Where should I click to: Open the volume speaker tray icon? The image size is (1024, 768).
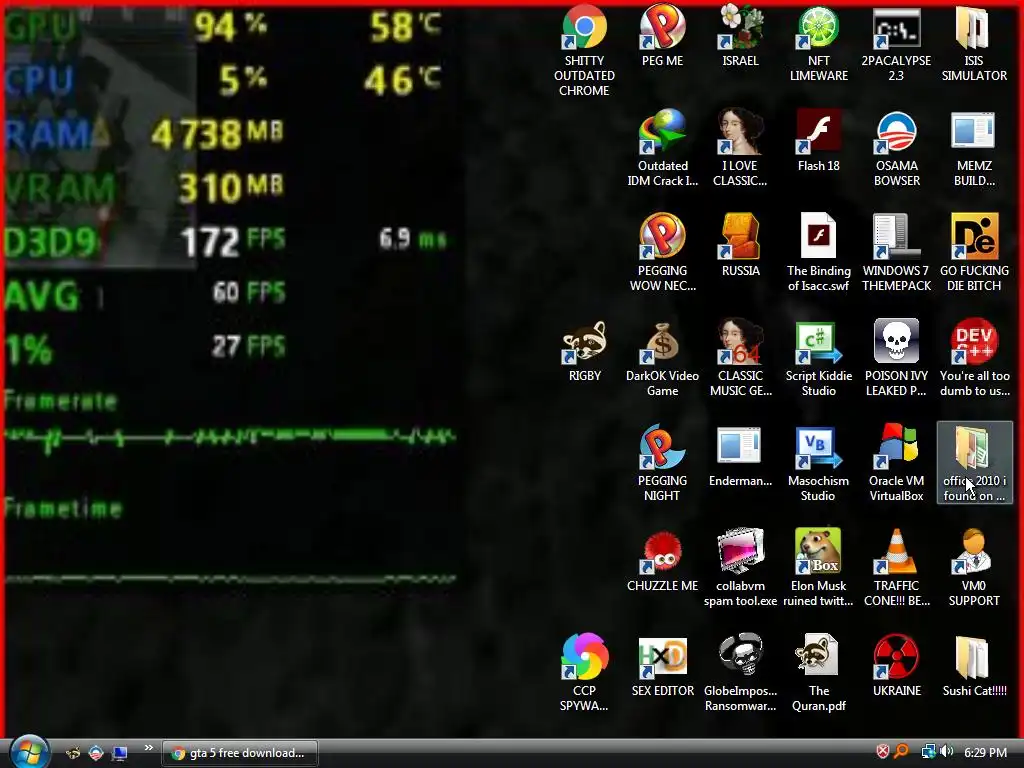[x=946, y=752]
